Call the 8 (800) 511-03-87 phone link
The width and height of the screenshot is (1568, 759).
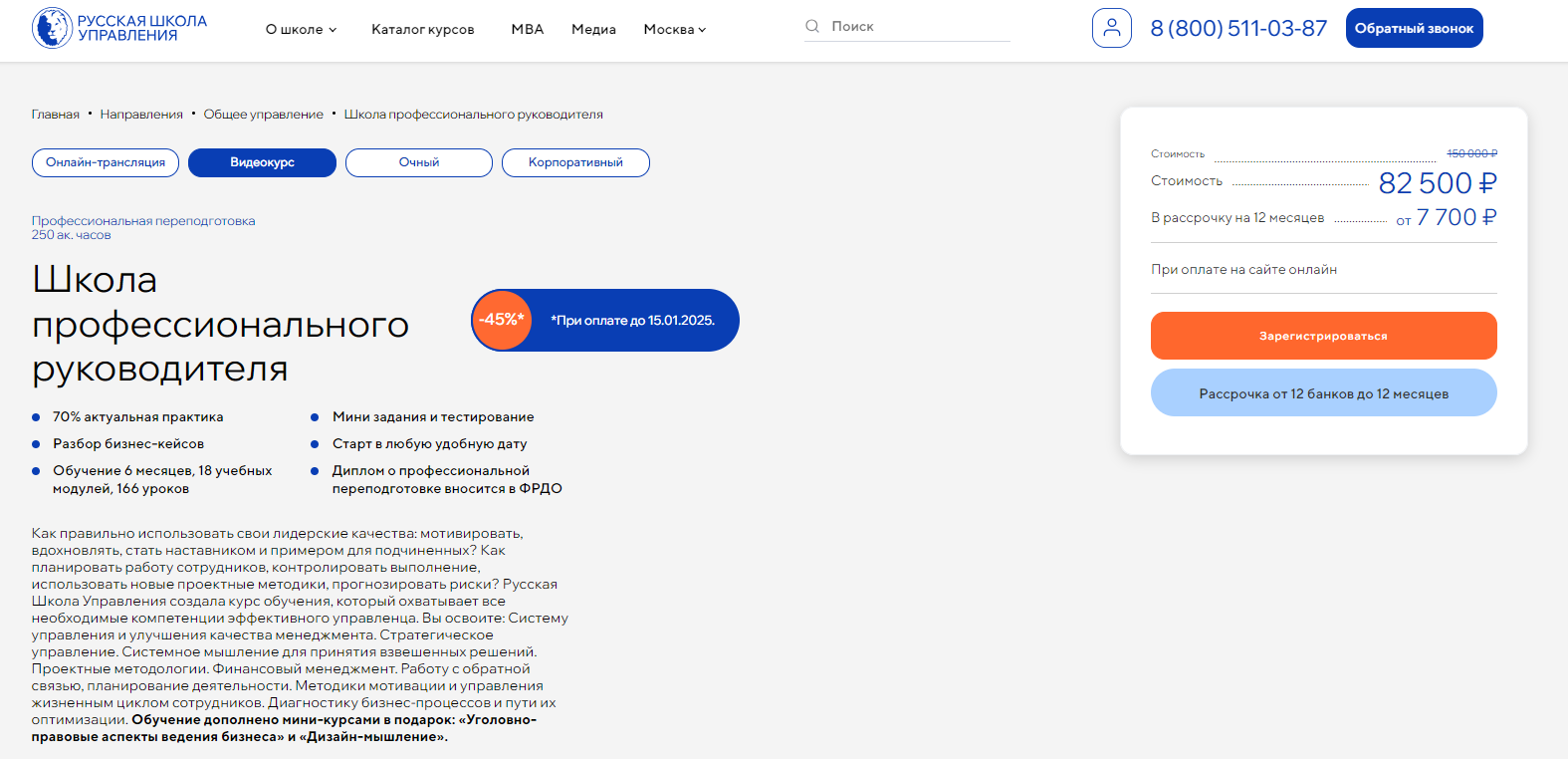[x=1238, y=28]
